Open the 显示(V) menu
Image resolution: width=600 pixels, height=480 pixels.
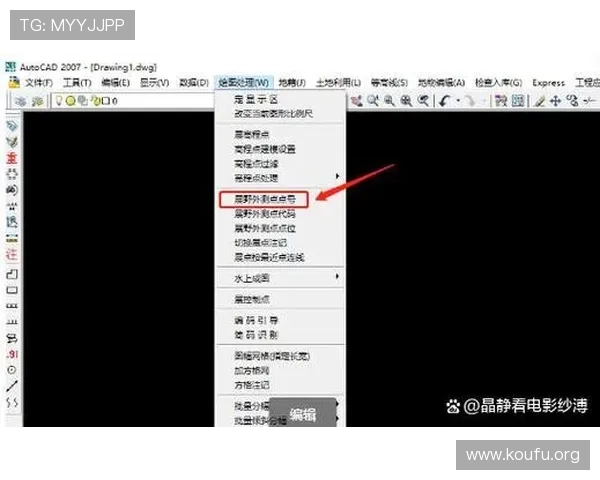point(155,82)
